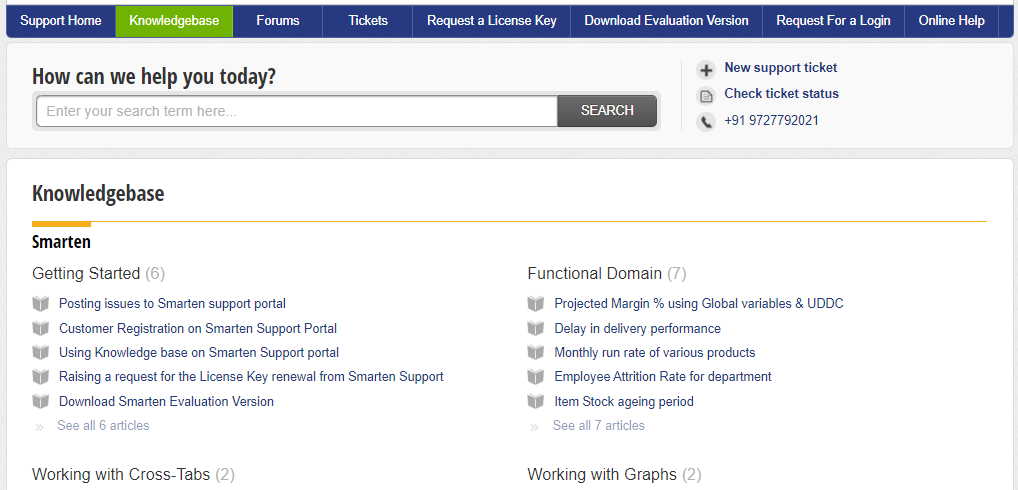Open the Tickets tab

tap(368, 21)
